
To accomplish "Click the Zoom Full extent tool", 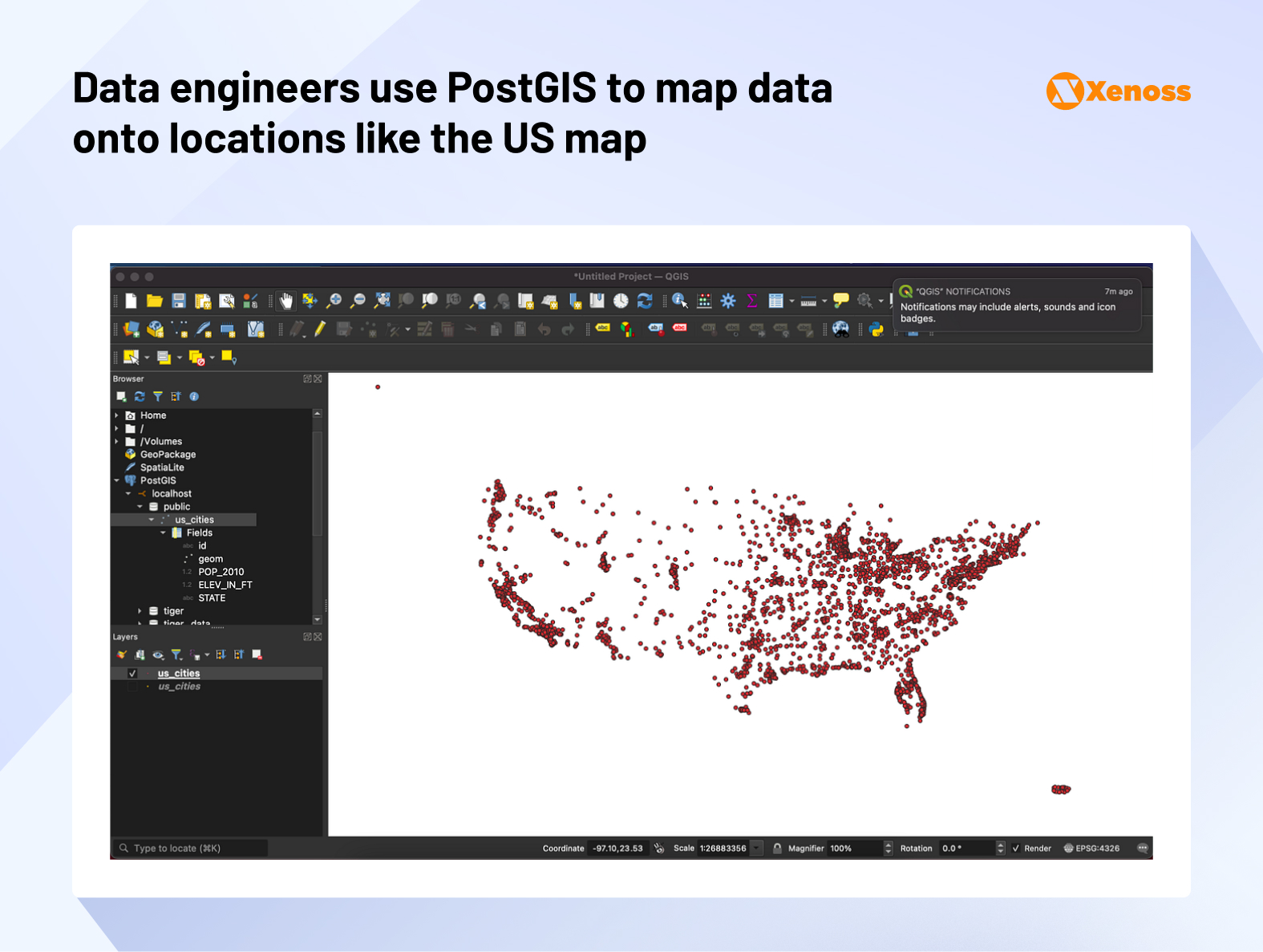I will [383, 301].
